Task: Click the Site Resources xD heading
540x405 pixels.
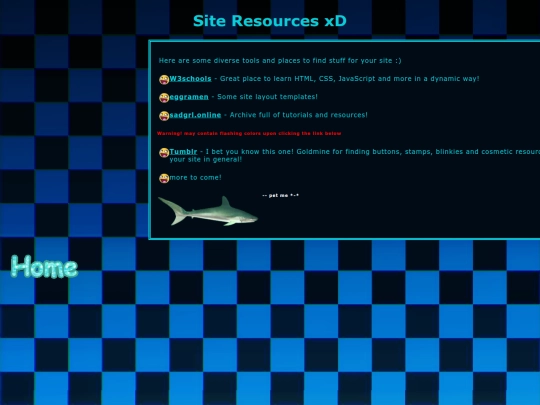Action: pyautogui.click(x=270, y=21)
